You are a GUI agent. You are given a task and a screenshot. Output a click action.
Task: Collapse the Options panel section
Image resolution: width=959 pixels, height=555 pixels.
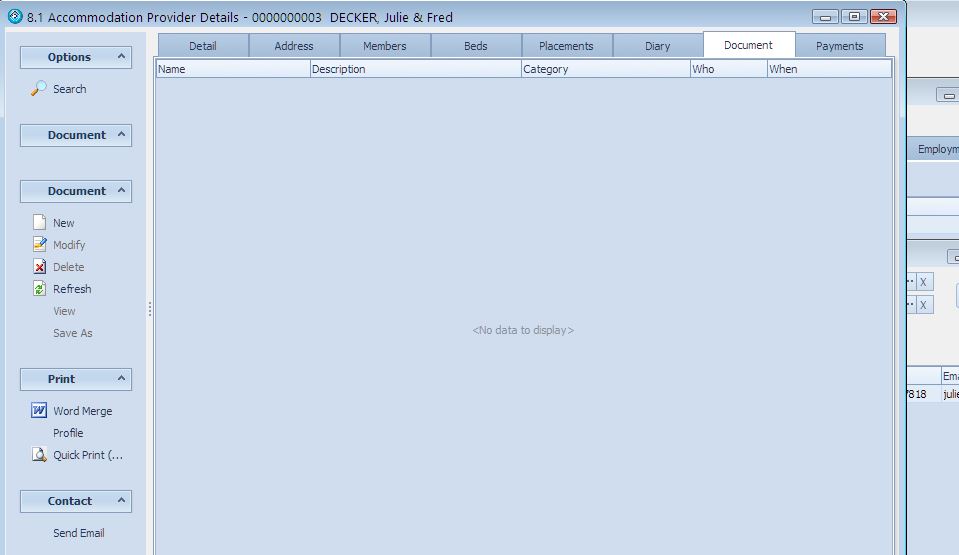[121, 57]
